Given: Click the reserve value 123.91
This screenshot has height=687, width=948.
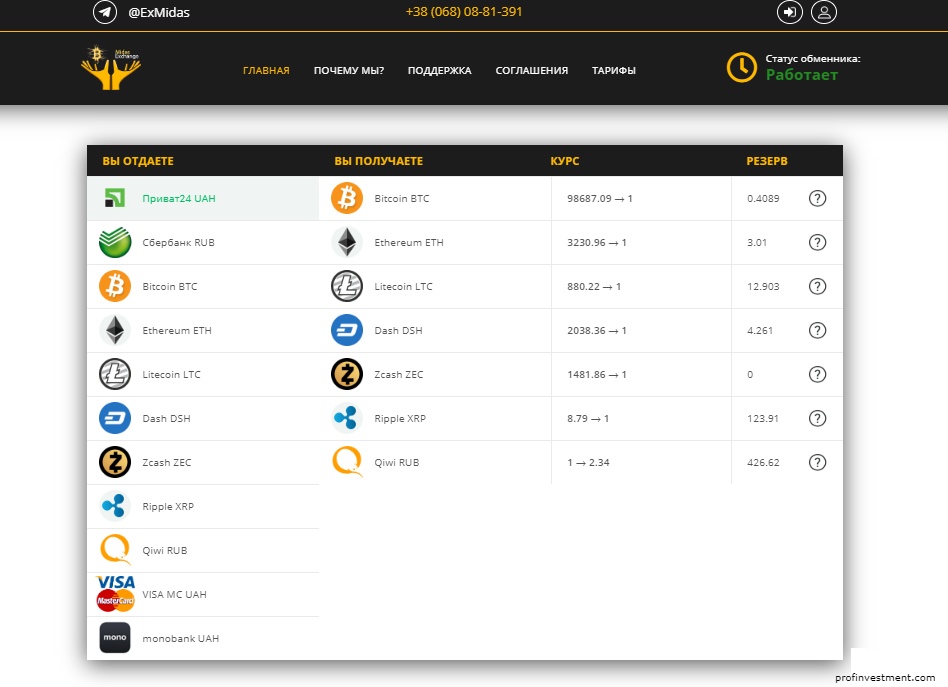Looking at the screenshot, I should 763,418.
